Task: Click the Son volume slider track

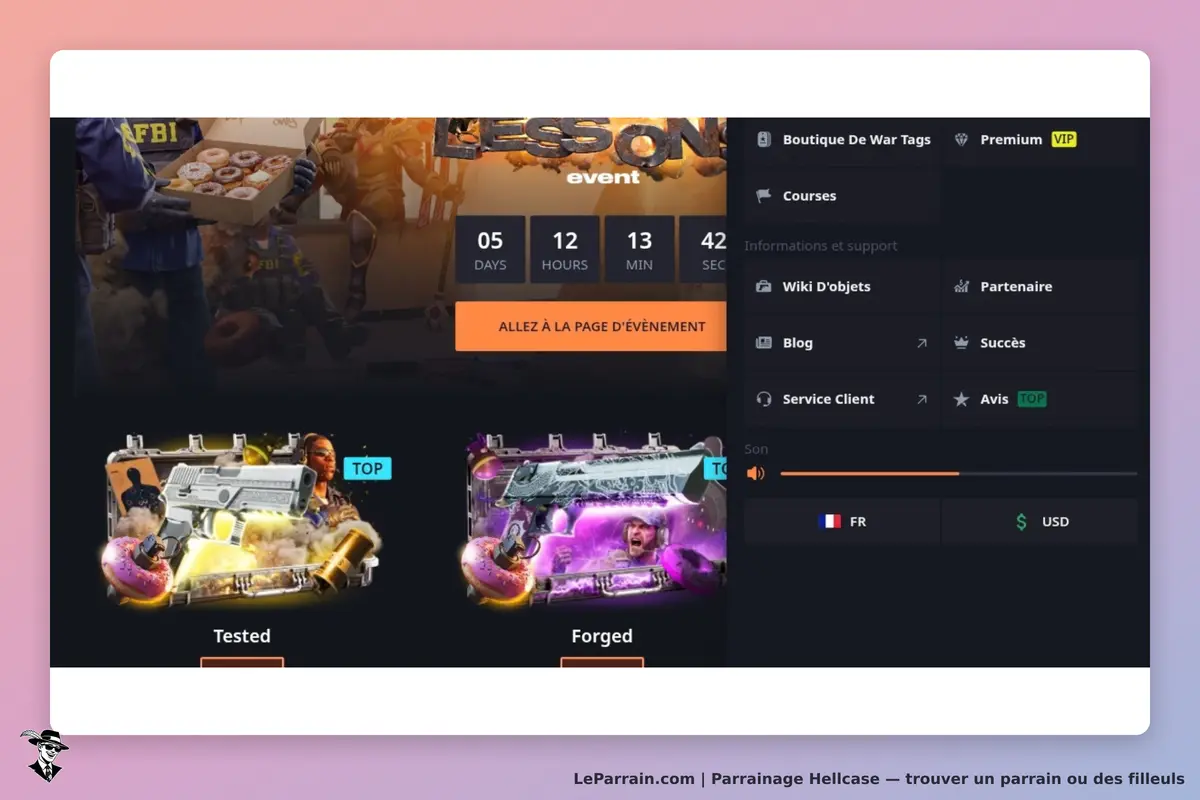Action: 958,473
